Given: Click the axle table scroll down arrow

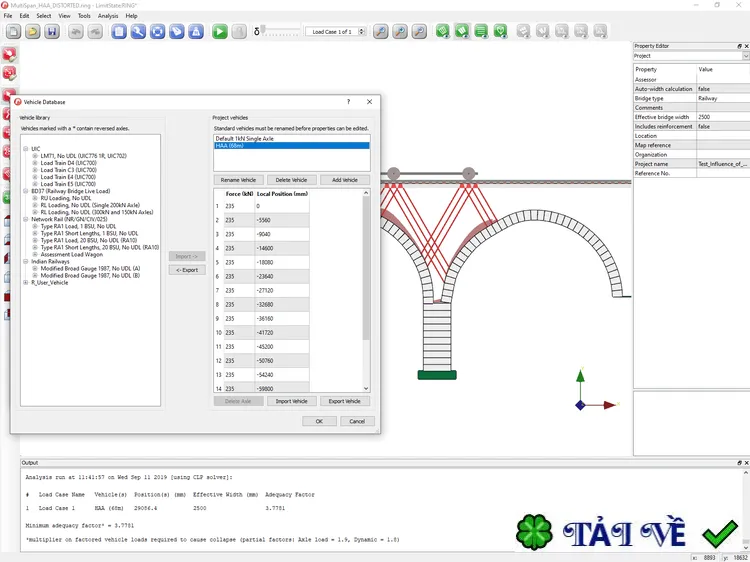Looking at the screenshot, I should [366, 389].
